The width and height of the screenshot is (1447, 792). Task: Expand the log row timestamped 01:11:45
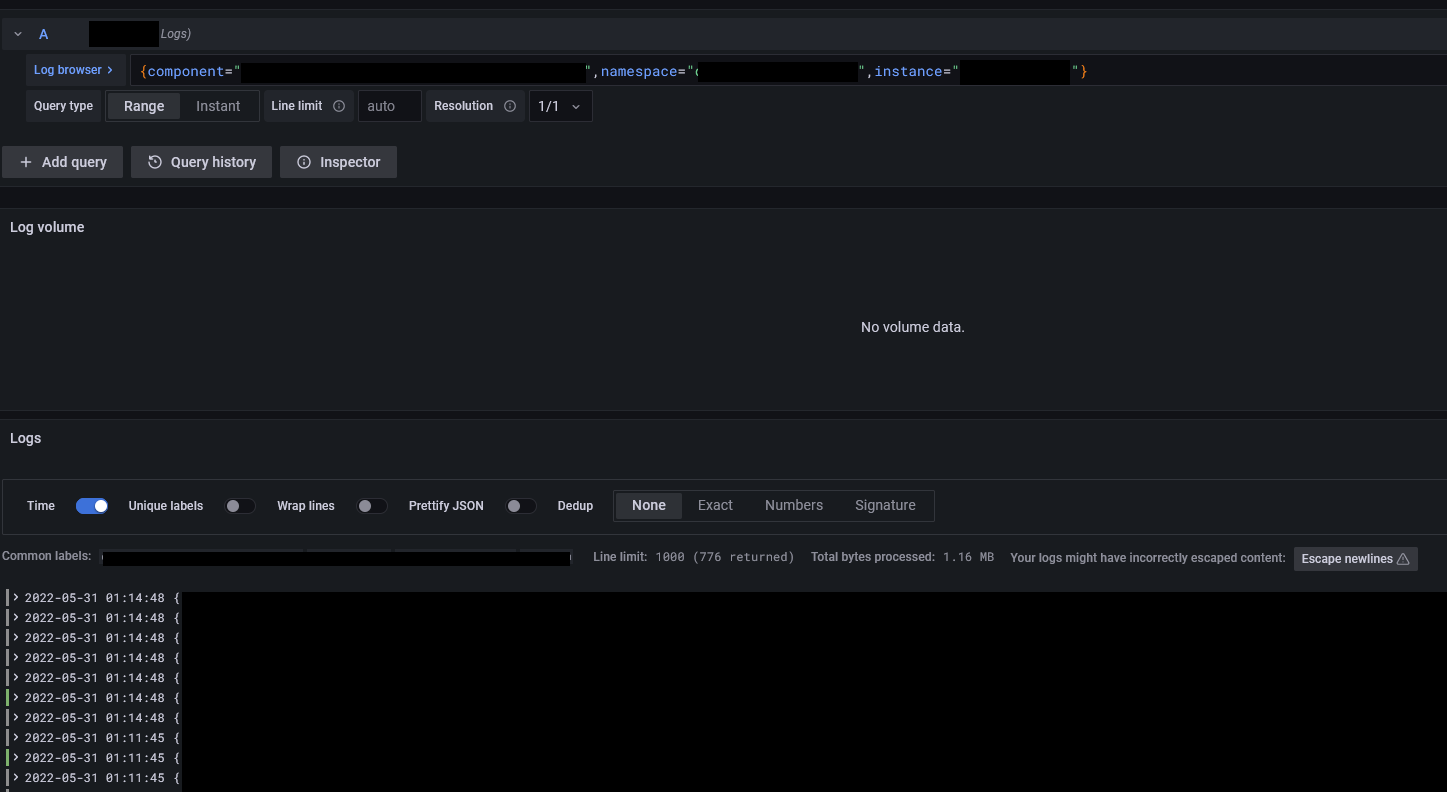14,737
